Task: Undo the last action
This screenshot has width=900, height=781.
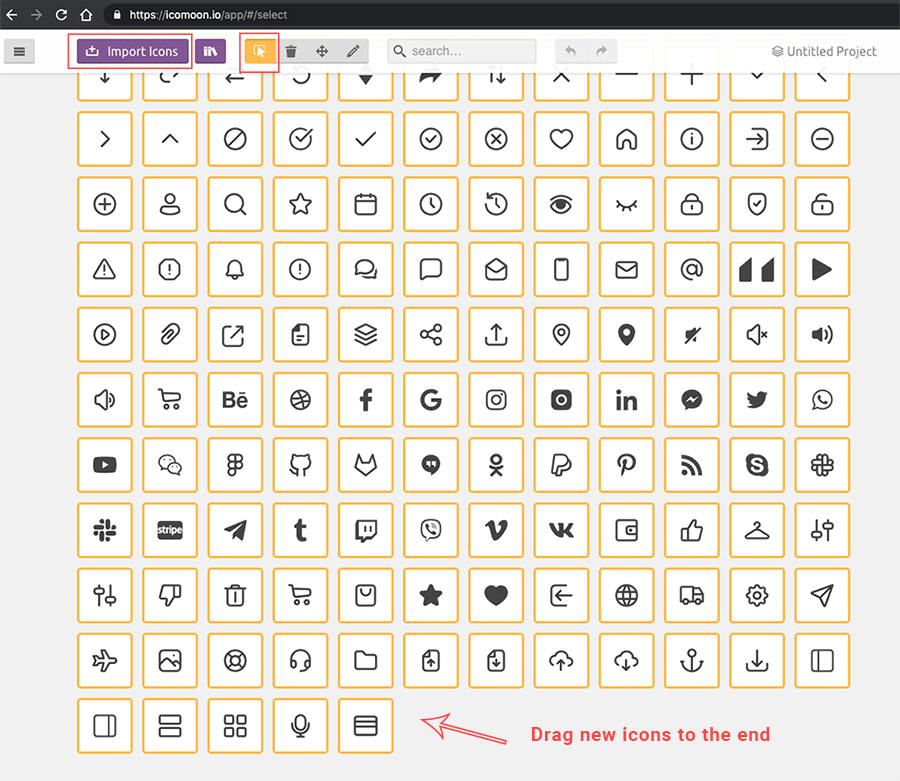Action: click(569, 51)
